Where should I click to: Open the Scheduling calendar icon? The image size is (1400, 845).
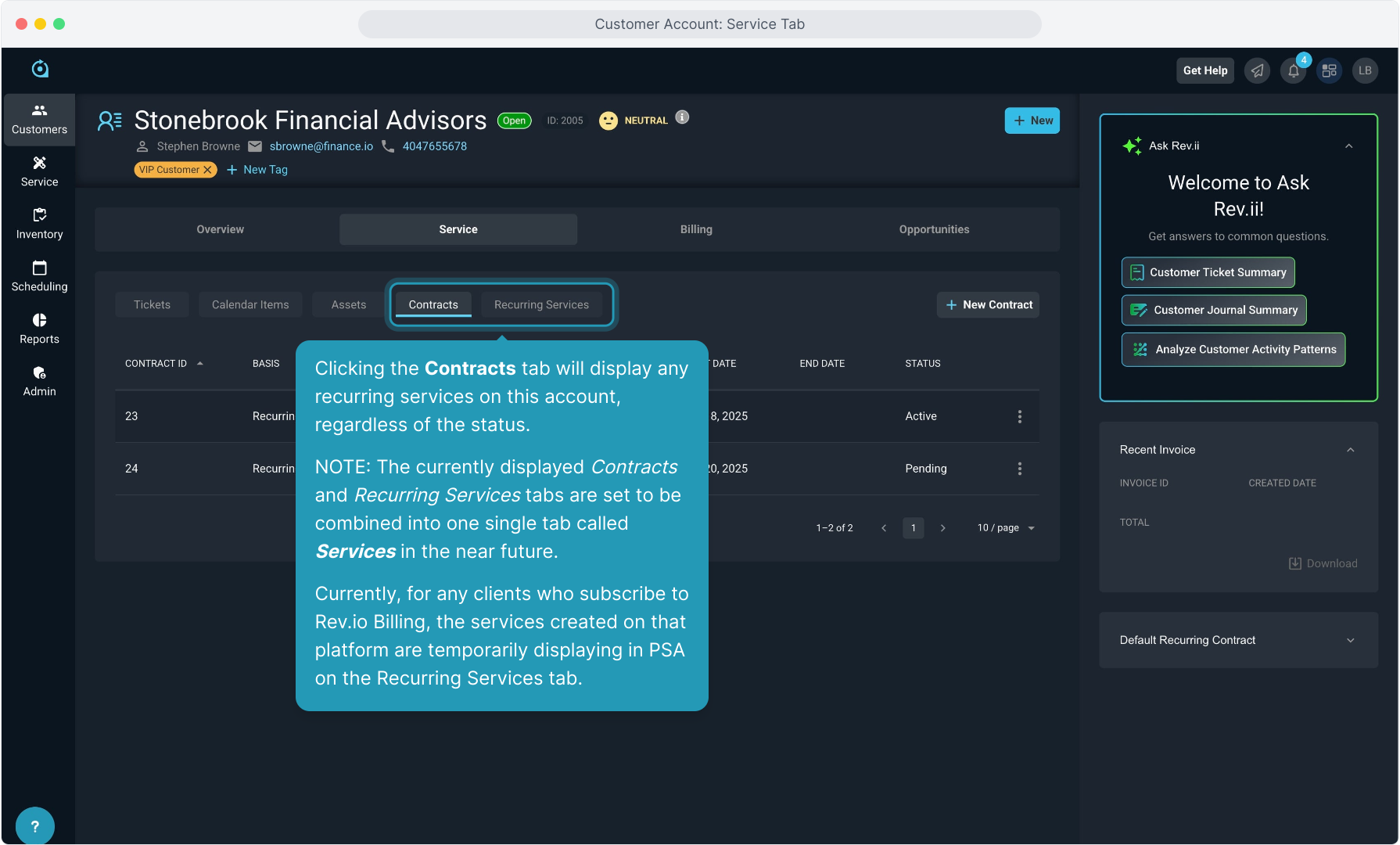(x=39, y=268)
